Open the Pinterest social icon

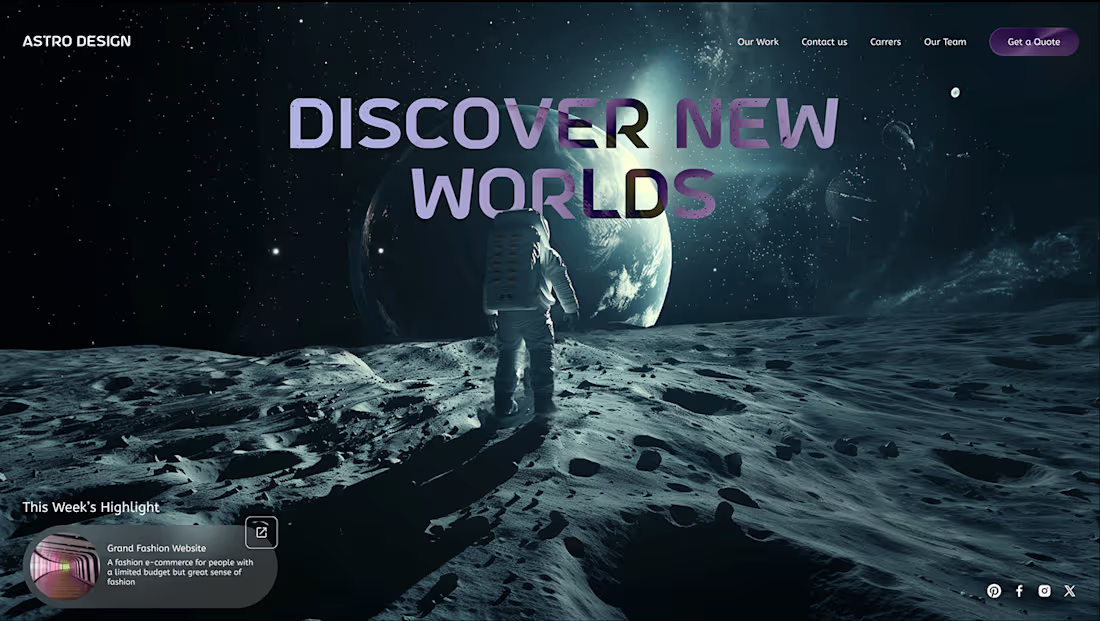click(x=994, y=590)
